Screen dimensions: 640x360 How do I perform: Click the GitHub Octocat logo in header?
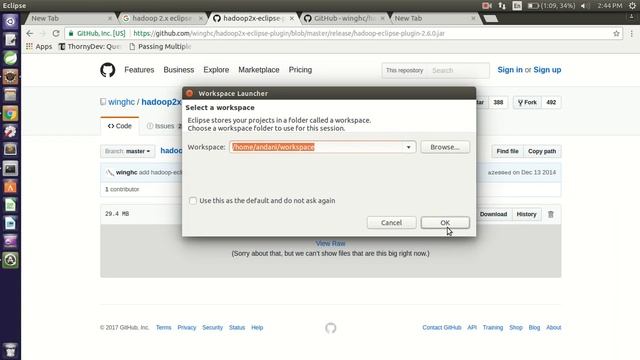click(x=108, y=70)
